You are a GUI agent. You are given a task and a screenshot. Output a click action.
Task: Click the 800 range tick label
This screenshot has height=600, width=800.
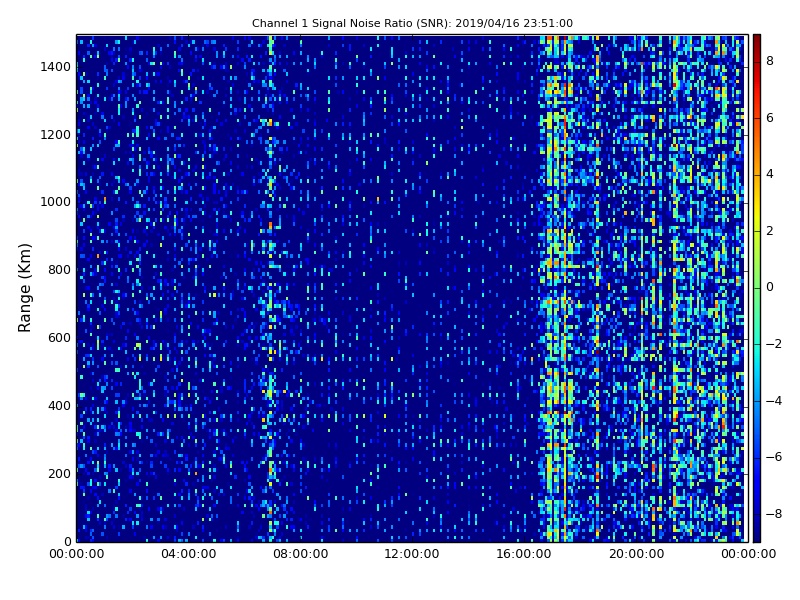[59, 270]
